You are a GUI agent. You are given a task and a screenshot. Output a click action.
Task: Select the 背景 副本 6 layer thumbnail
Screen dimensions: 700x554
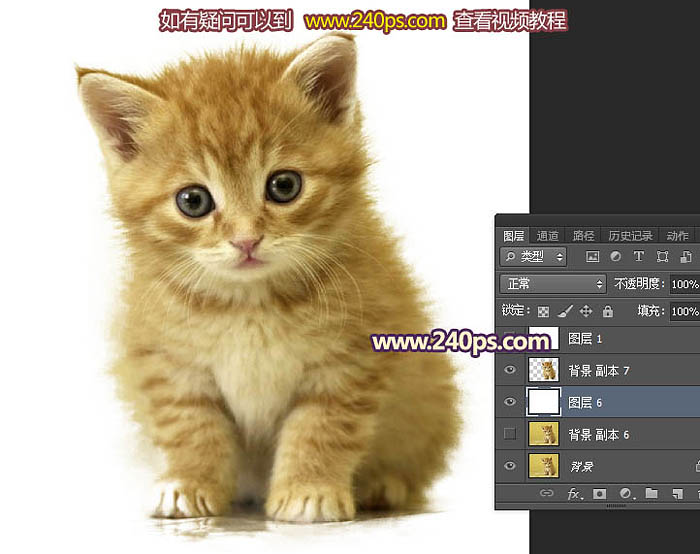(x=543, y=434)
